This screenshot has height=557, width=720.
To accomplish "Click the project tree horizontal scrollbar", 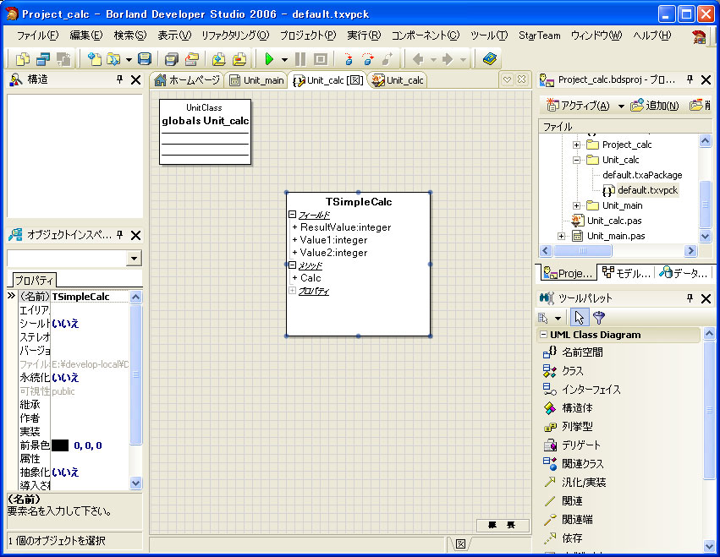I will pyautogui.click(x=618, y=251).
